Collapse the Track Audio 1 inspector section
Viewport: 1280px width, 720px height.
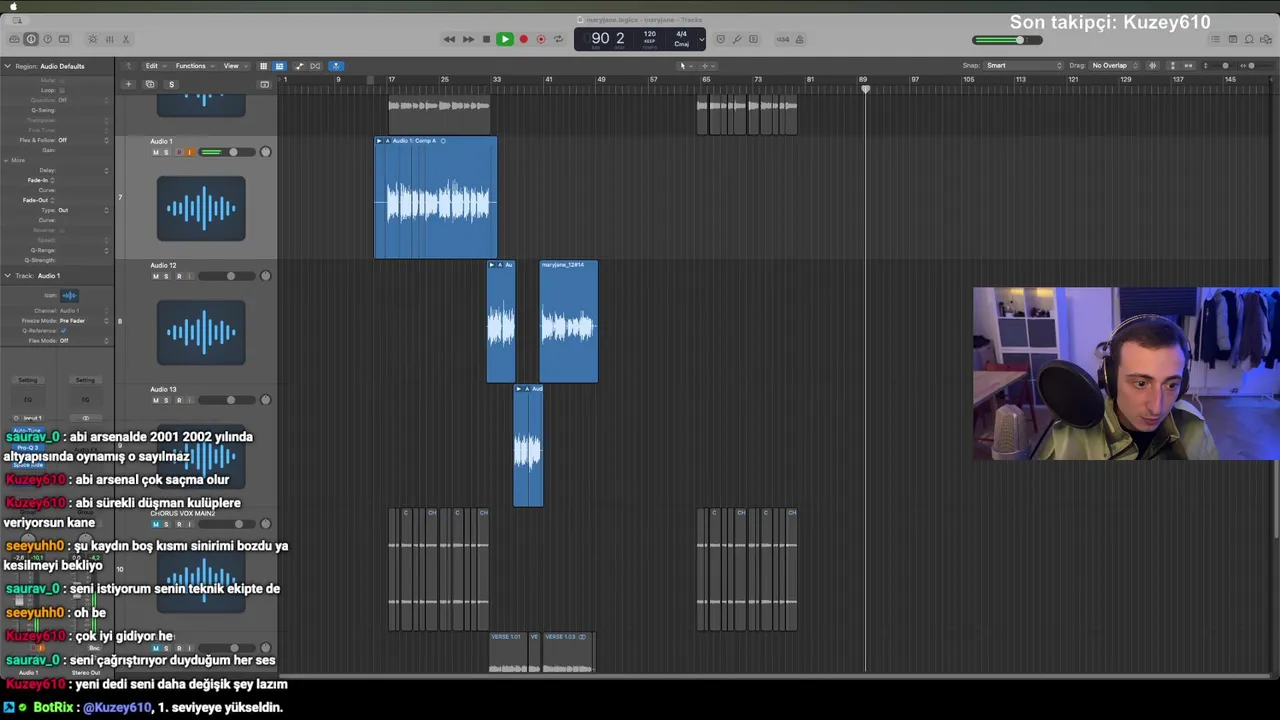[7, 276]
